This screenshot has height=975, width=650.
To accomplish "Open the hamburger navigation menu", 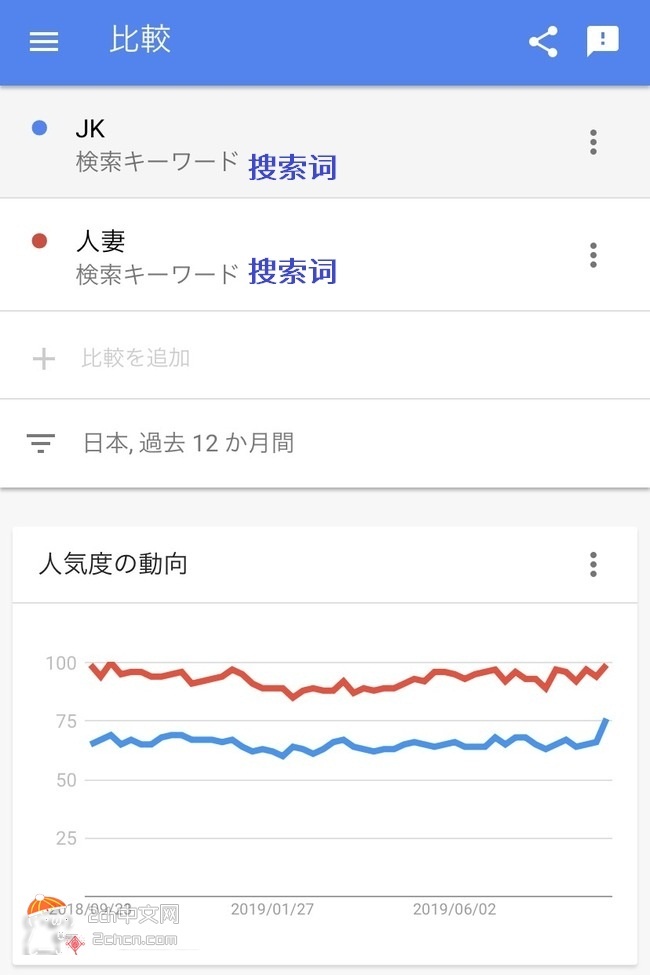I will pos(44,41).
